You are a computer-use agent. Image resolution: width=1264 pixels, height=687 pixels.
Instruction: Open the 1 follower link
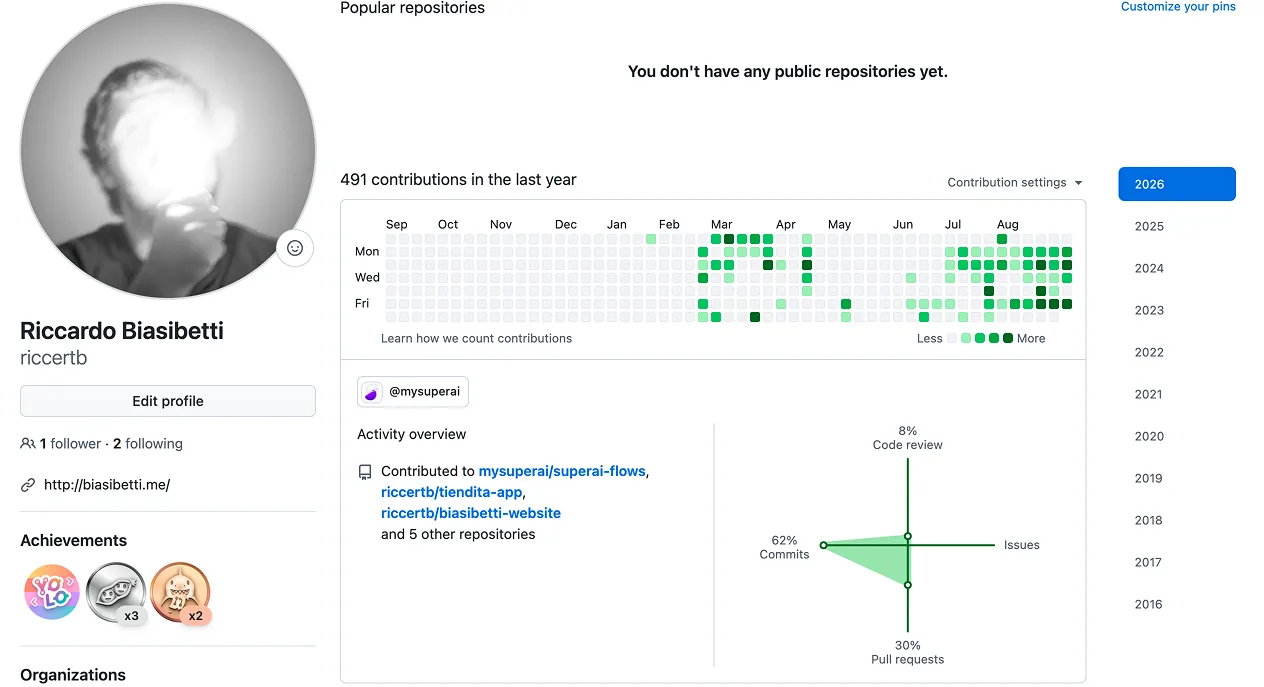[x=70, y=443]
